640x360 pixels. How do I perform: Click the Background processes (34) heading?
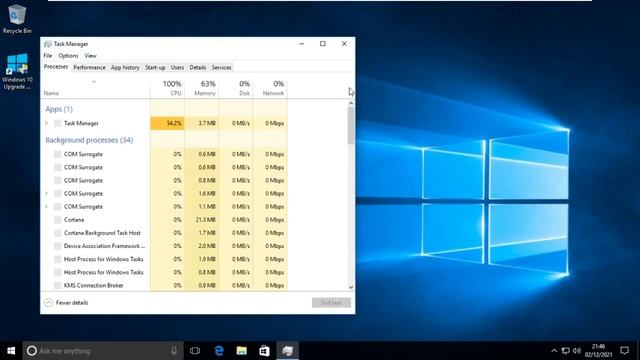pyautogui.click(x=89, y=140)
